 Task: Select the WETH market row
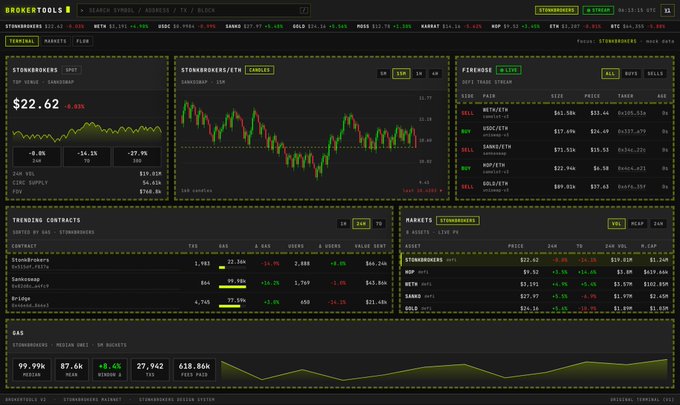536,284
